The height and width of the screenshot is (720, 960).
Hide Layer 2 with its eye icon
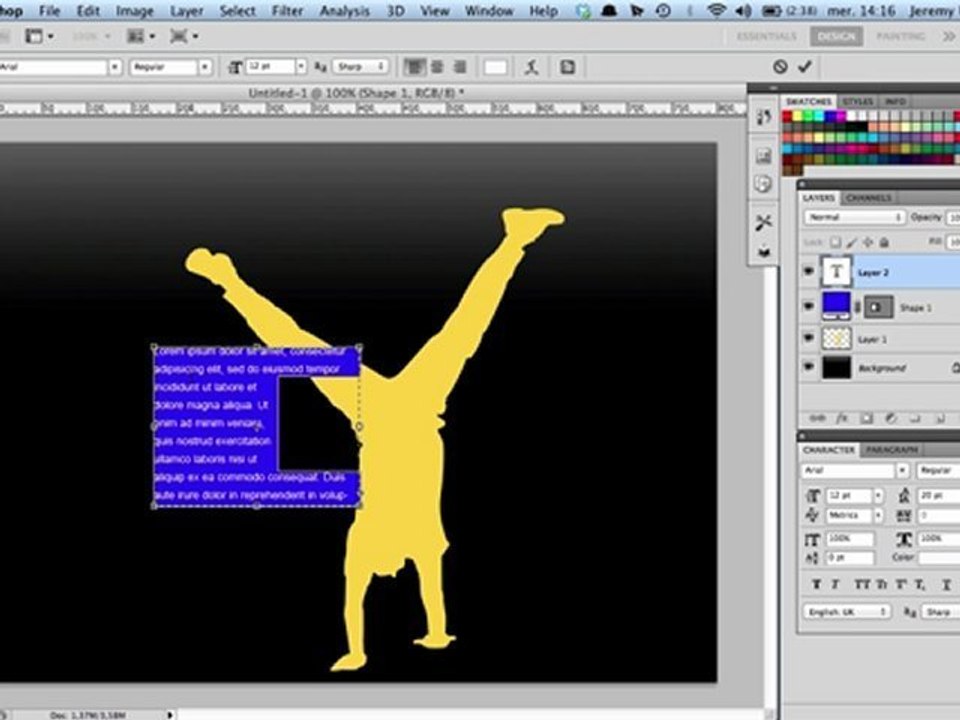808,271
